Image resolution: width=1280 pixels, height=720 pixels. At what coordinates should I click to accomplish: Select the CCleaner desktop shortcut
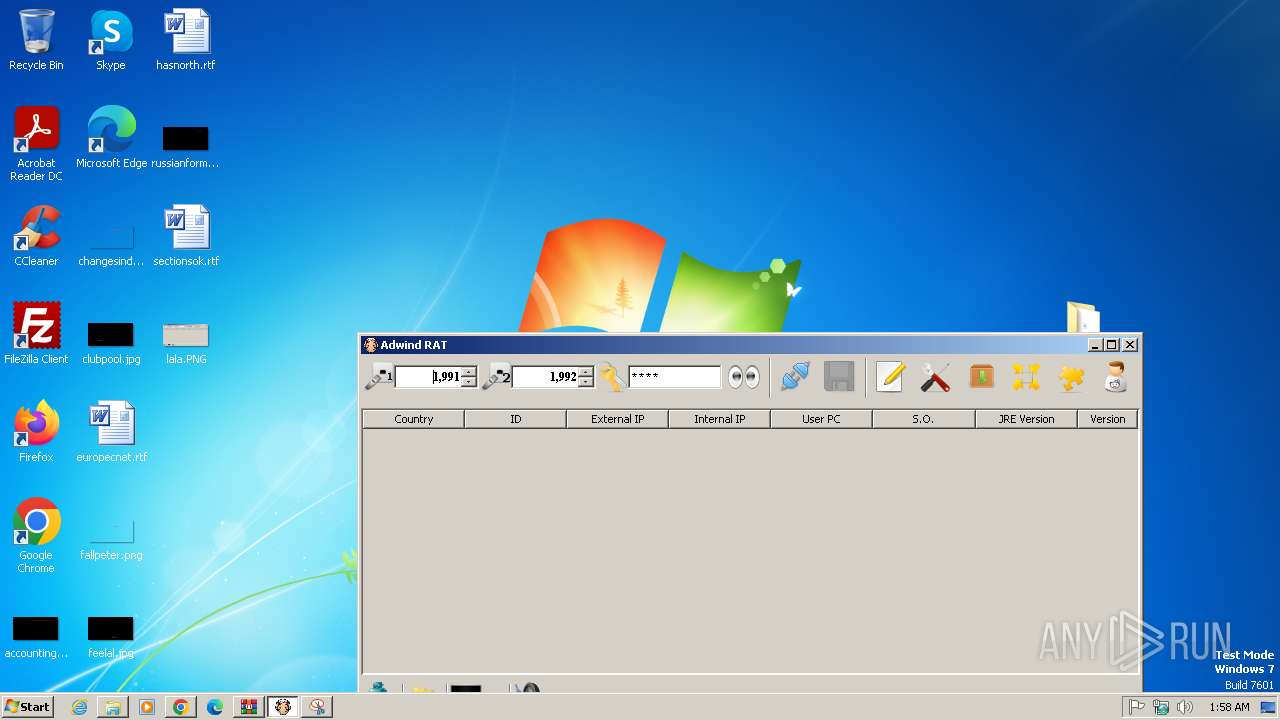36,236
